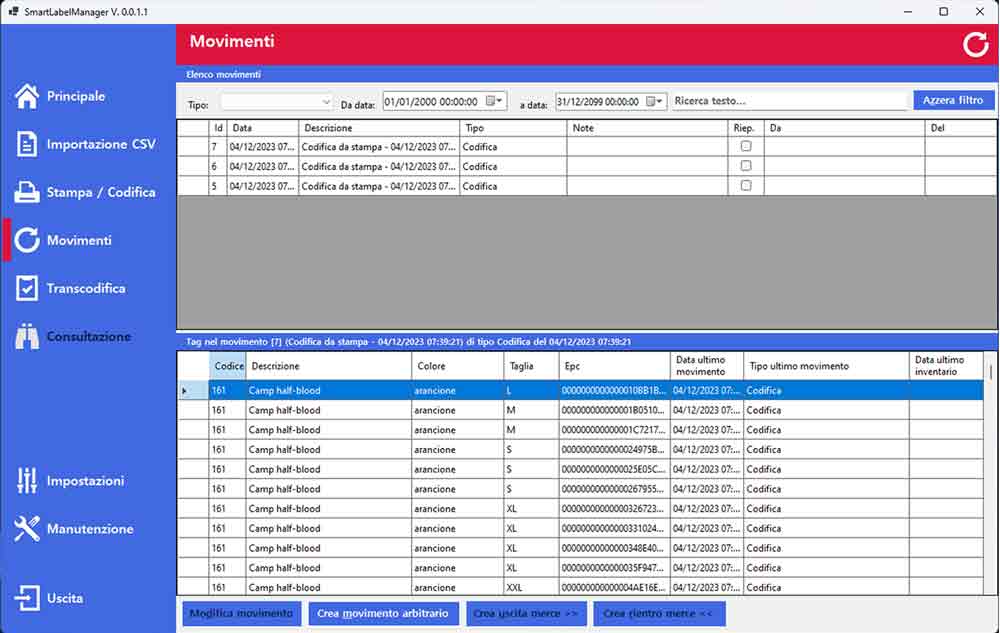Tick the Riep. checkbox for movement 5
Viewport: 1000px width, 633px height.
pyautogui.click(x=746, y=186)
